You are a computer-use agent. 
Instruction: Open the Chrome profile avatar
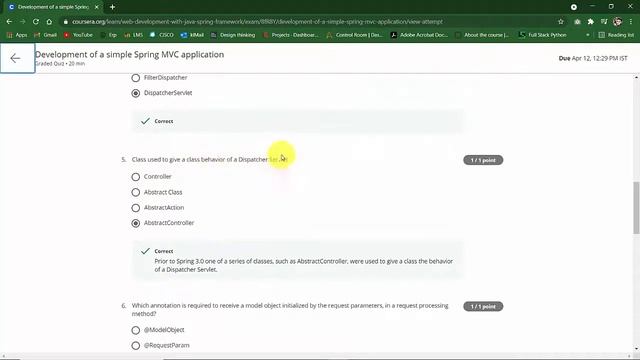coord(618,22)
